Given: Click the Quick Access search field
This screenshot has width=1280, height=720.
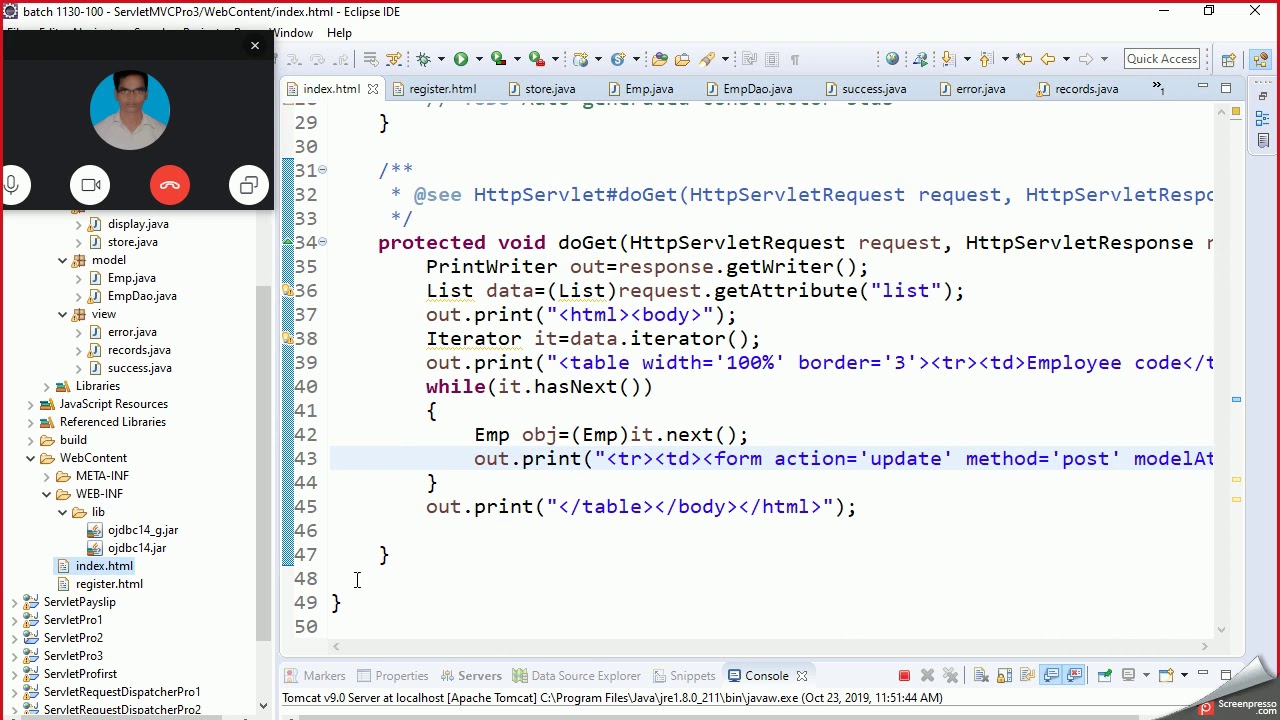Looking at the screenshot, I should [1162, 59].
